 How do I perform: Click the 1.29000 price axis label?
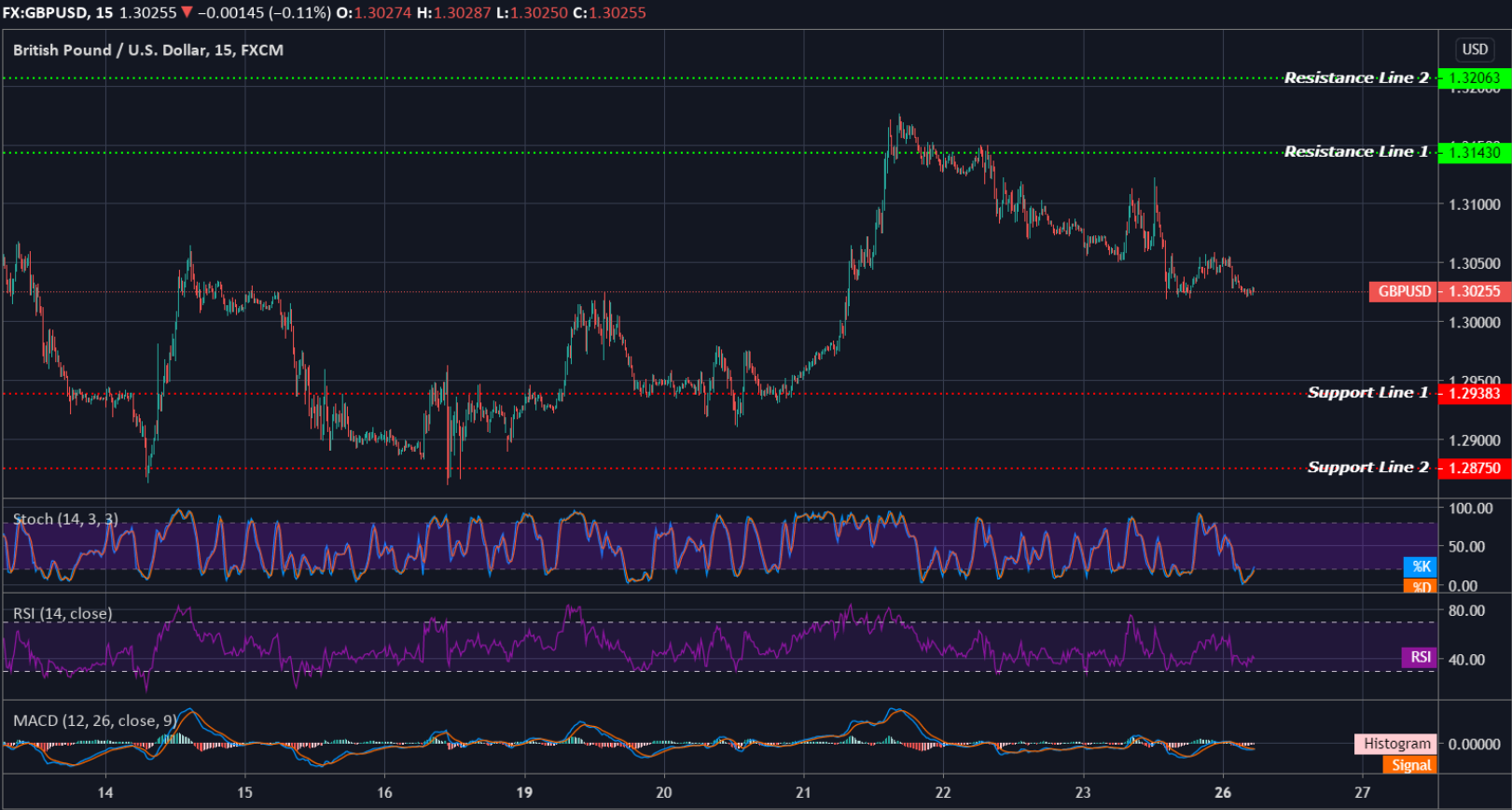(1474, 440)
